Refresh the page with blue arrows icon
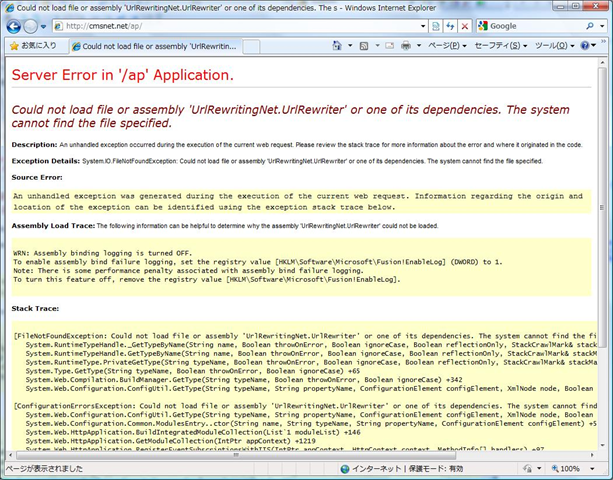This screenshot has width=613, height=480. [x=450, y=26]
